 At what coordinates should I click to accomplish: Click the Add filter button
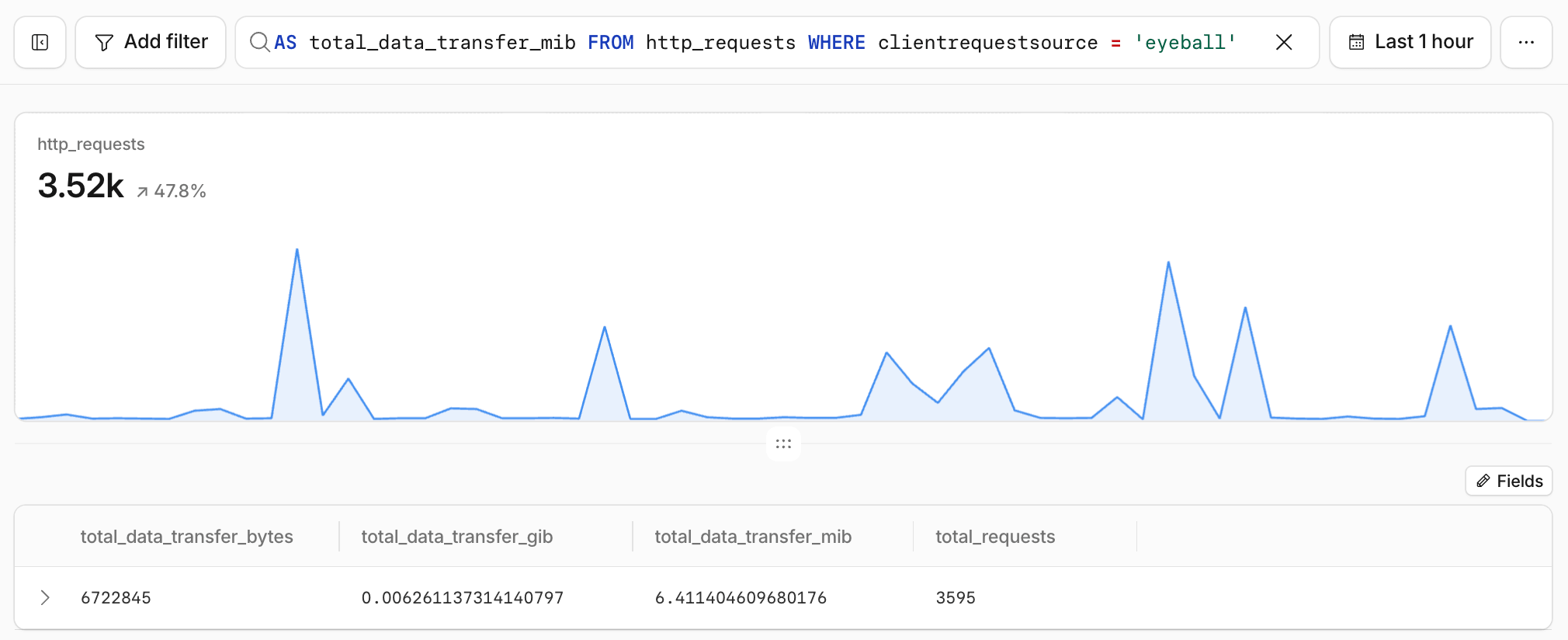pos(151,42)
